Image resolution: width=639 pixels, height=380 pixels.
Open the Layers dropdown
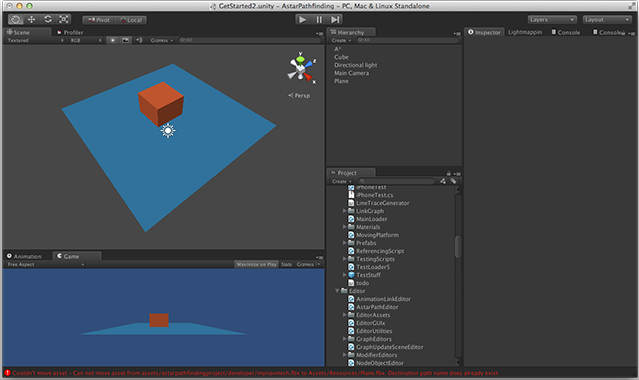[x=552, y=20]
